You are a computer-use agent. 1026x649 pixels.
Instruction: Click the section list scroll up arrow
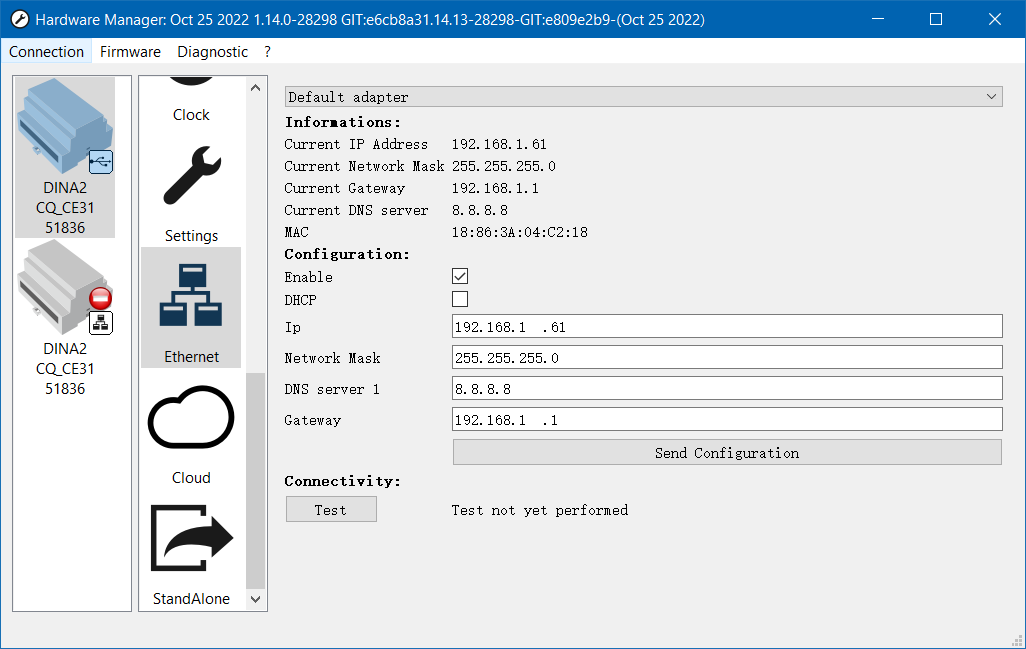point(255,88)
